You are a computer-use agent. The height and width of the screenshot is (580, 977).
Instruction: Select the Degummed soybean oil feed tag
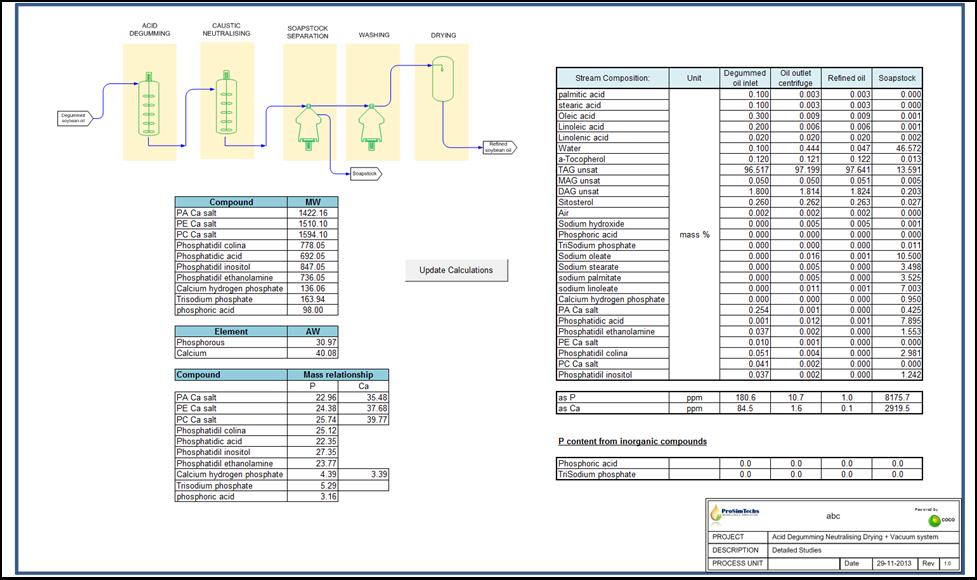(73, 118)
